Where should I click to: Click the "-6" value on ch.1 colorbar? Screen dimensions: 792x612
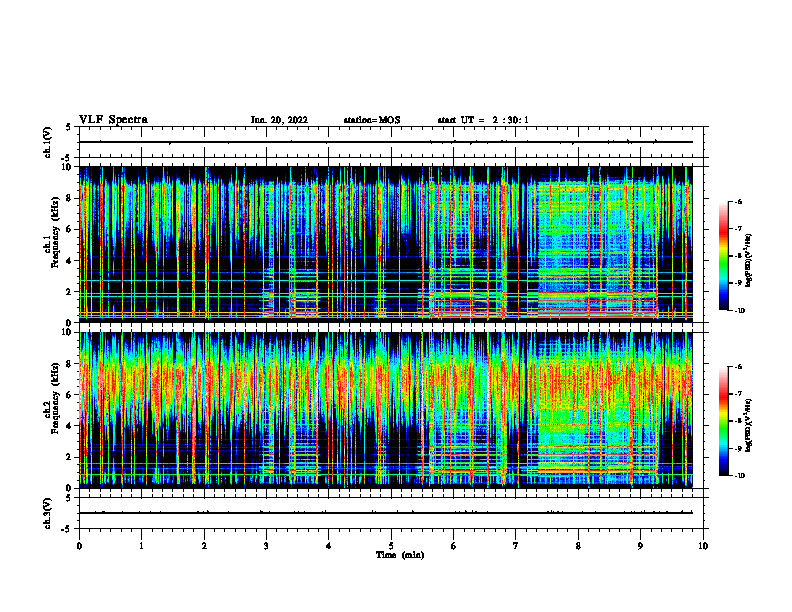(738, 202)
